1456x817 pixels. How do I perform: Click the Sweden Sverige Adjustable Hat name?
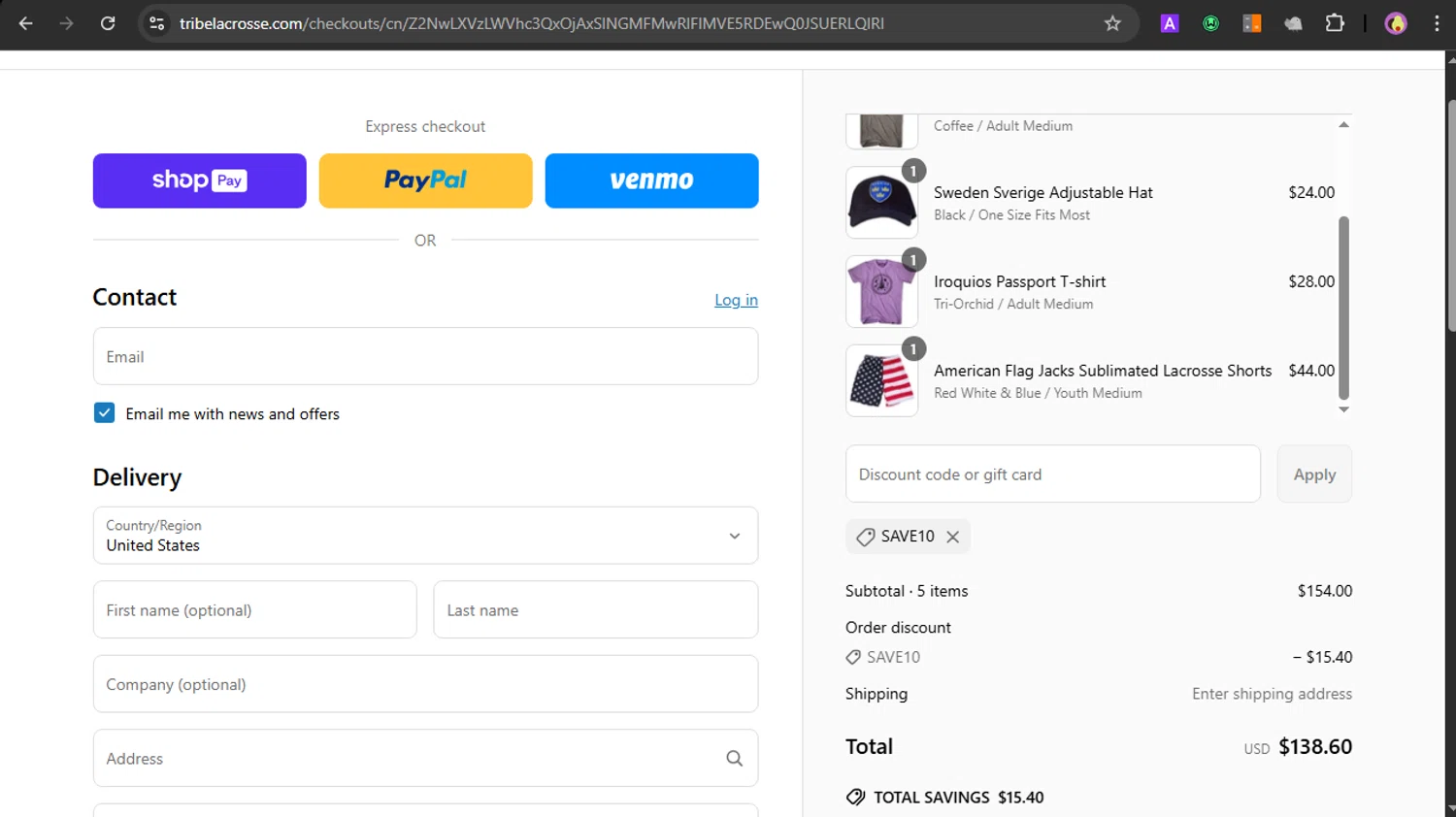(x=1043, y=192)
